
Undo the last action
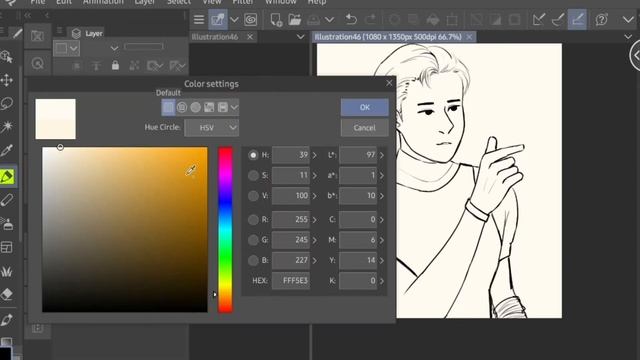[351, 20]
